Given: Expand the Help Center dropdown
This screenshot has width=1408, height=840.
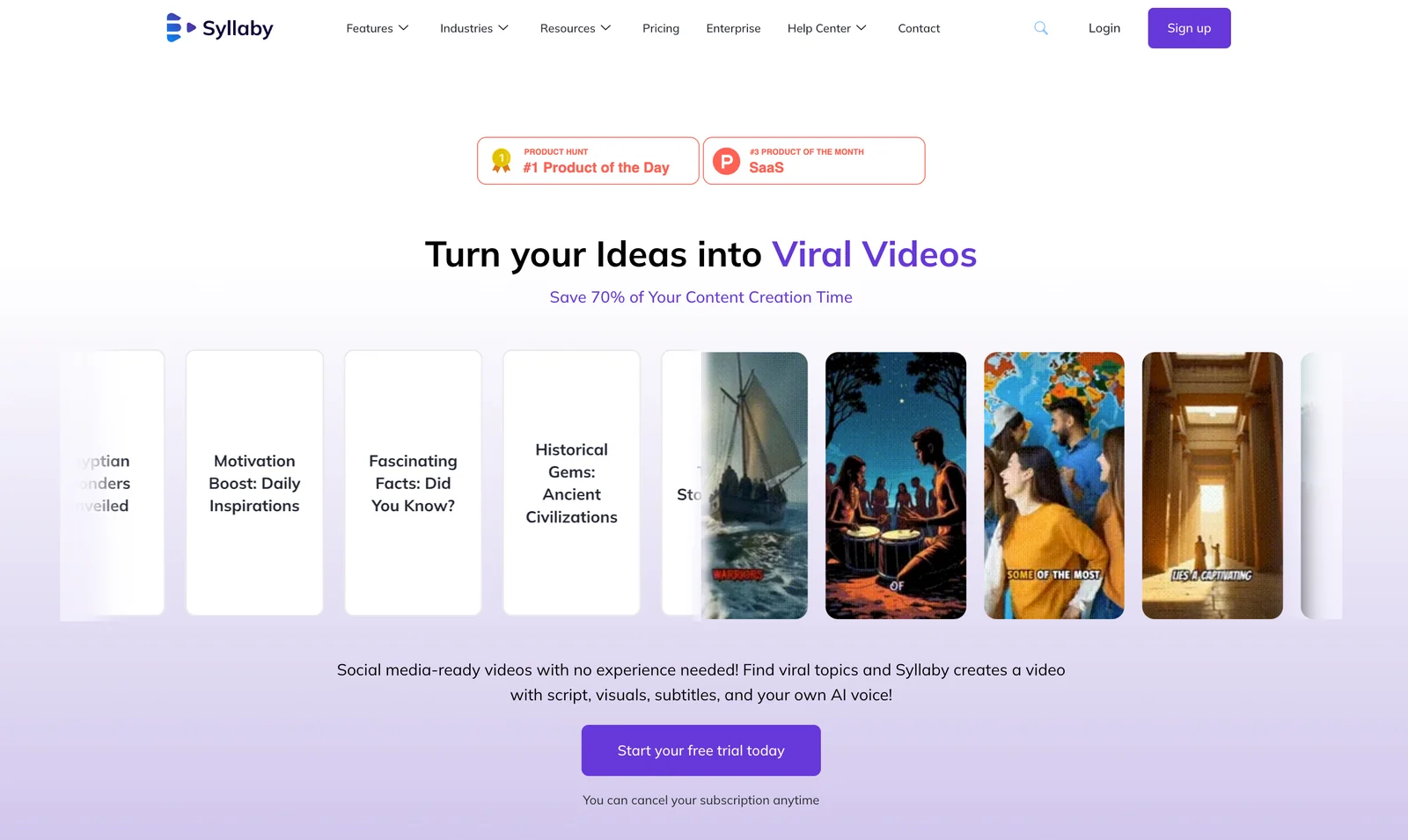Looking at the screenshot, I should pos(827,28).
